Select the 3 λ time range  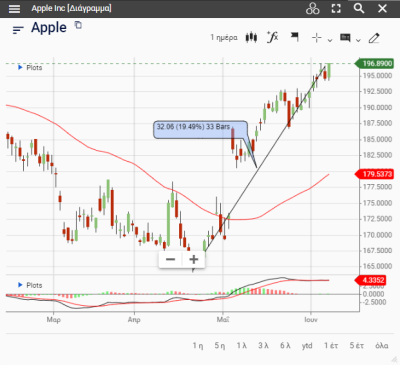coord(263,346)
